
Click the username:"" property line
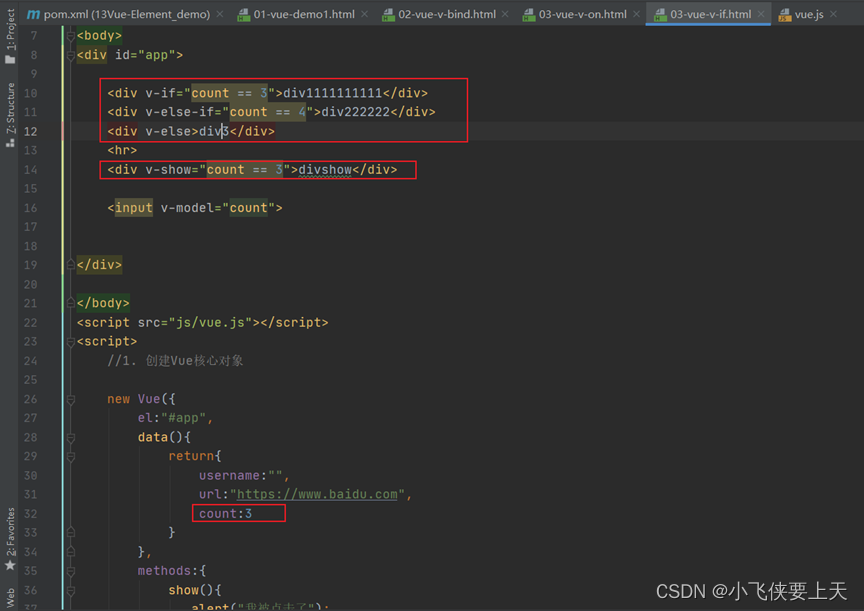[x=244, y=475]
